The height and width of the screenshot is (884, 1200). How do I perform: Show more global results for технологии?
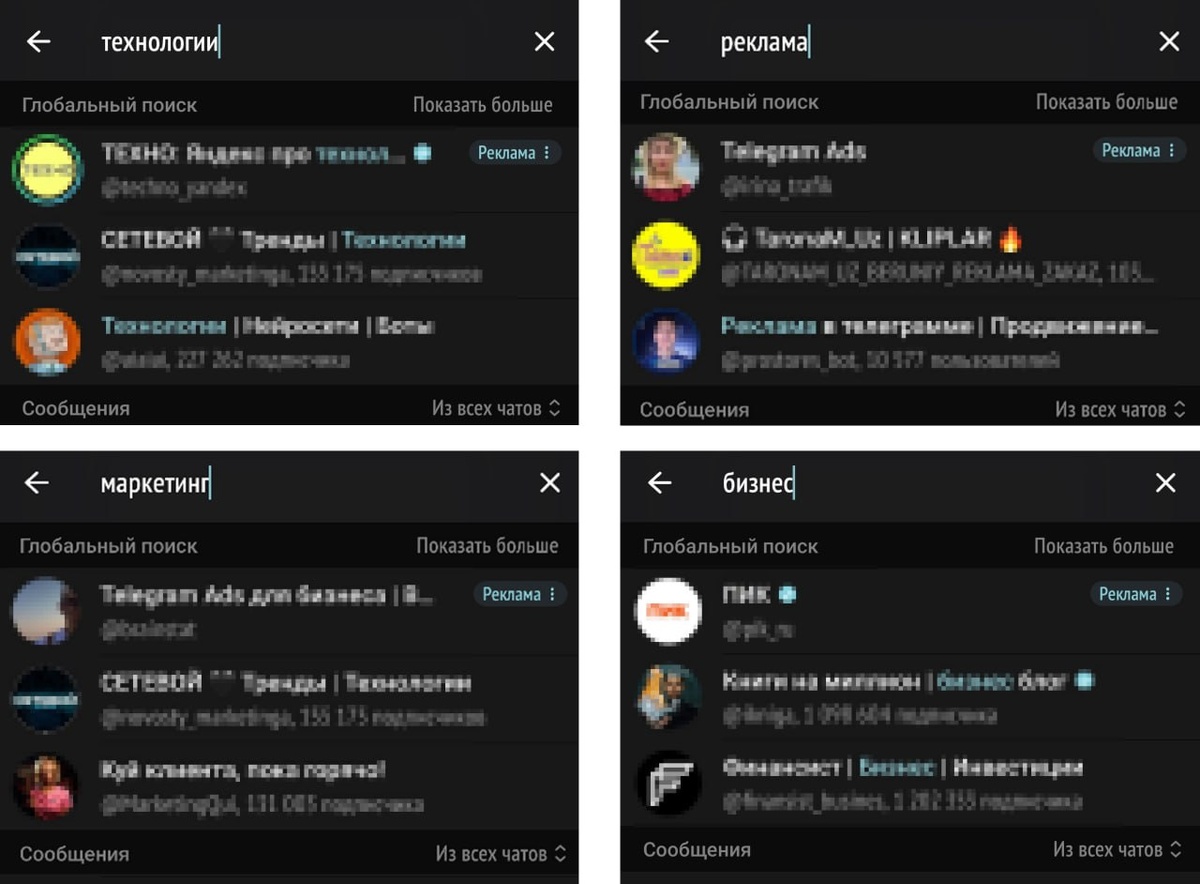483,105
